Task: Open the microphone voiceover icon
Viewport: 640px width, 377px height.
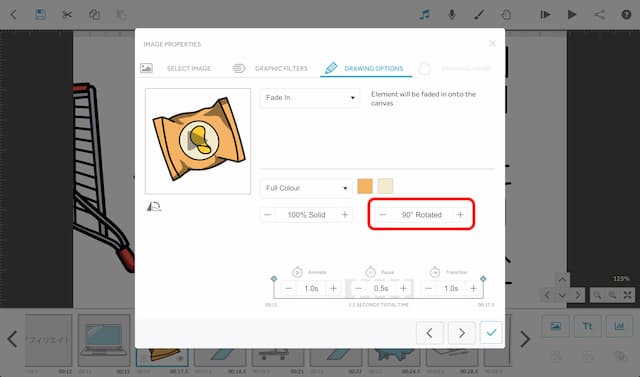Action: pos(451,15)
